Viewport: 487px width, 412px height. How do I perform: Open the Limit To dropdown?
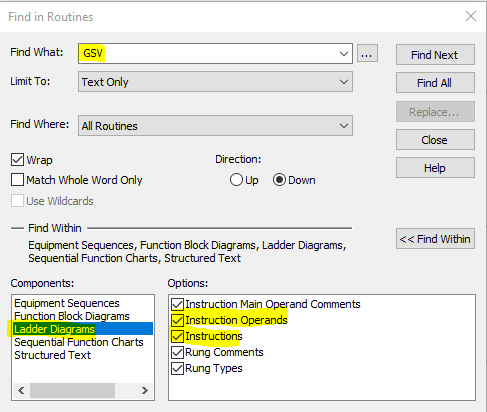tap(215, 82)
